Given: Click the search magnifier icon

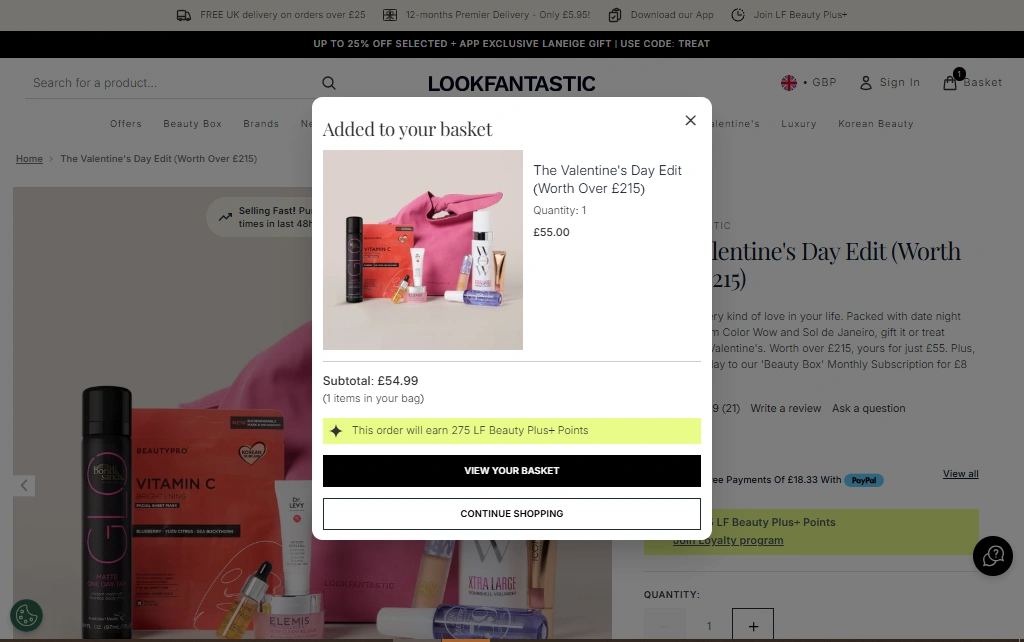Looking at the screenshot, I should (x=329, y=83).
